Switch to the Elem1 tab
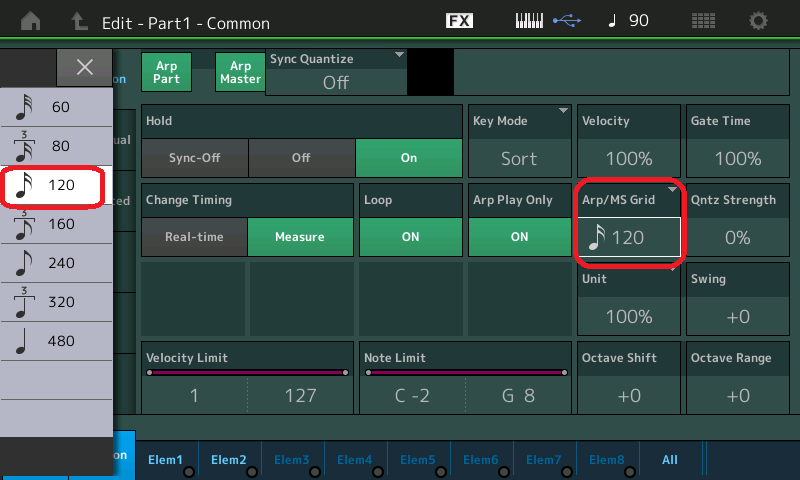The image size is (800, 480). click(165, 460)
